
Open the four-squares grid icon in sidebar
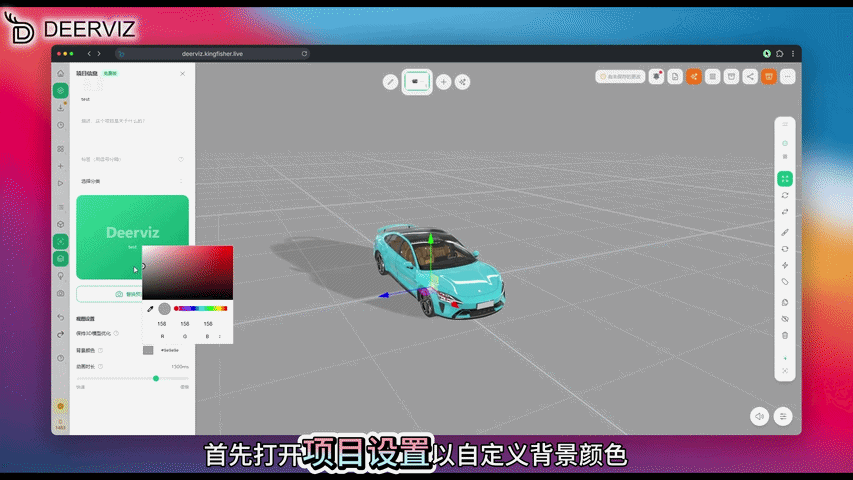60,149
